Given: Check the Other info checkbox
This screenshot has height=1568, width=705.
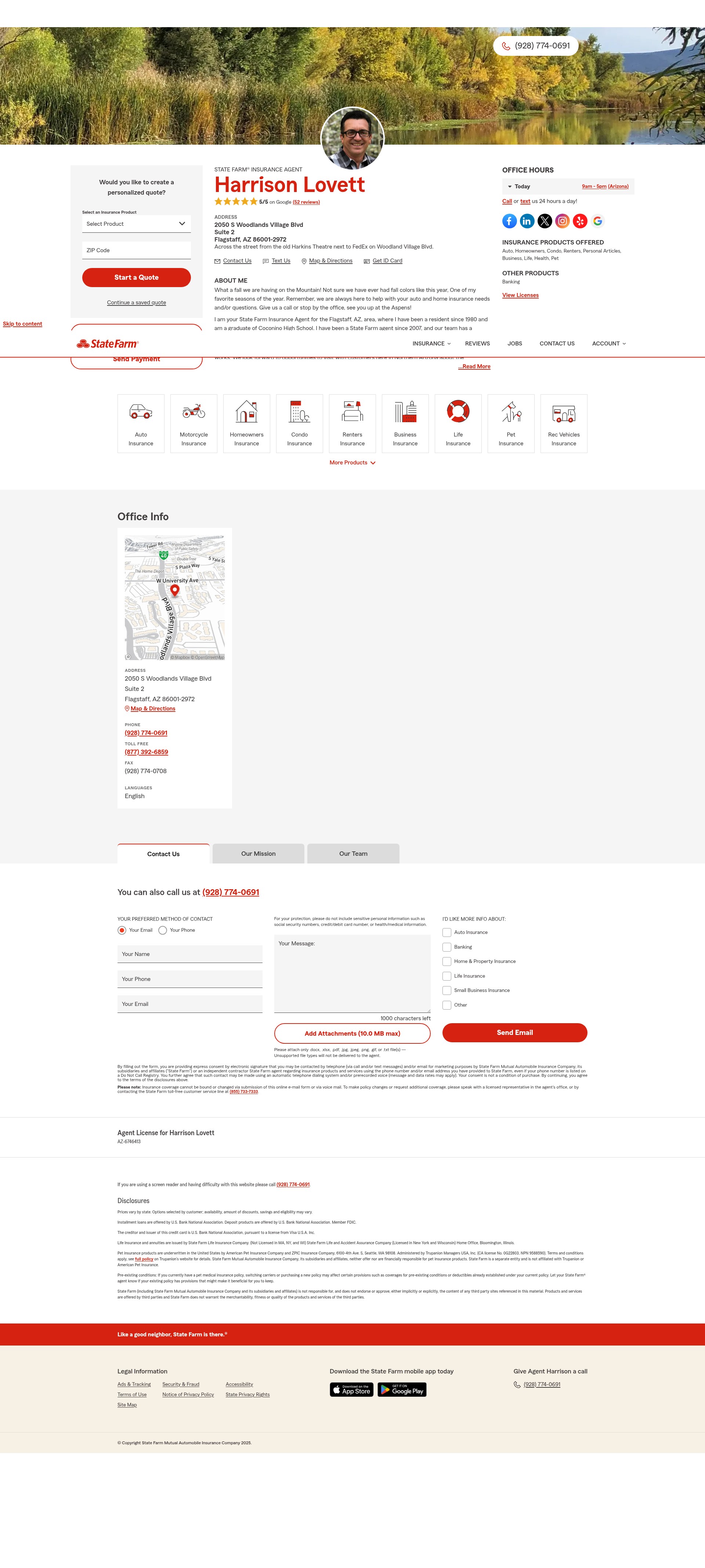Looking at the screenshot, I should pyautogui.click(x=447, y=1005).
